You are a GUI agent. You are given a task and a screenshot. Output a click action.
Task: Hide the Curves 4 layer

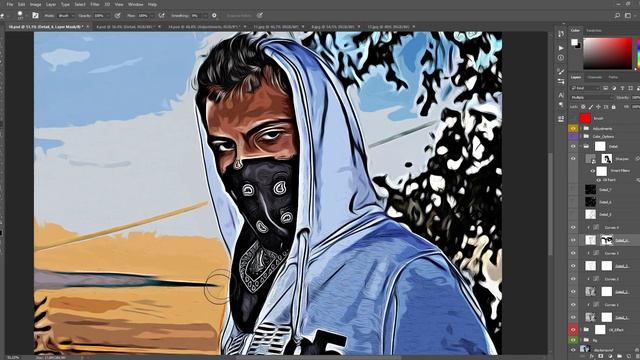coord(573,227)
